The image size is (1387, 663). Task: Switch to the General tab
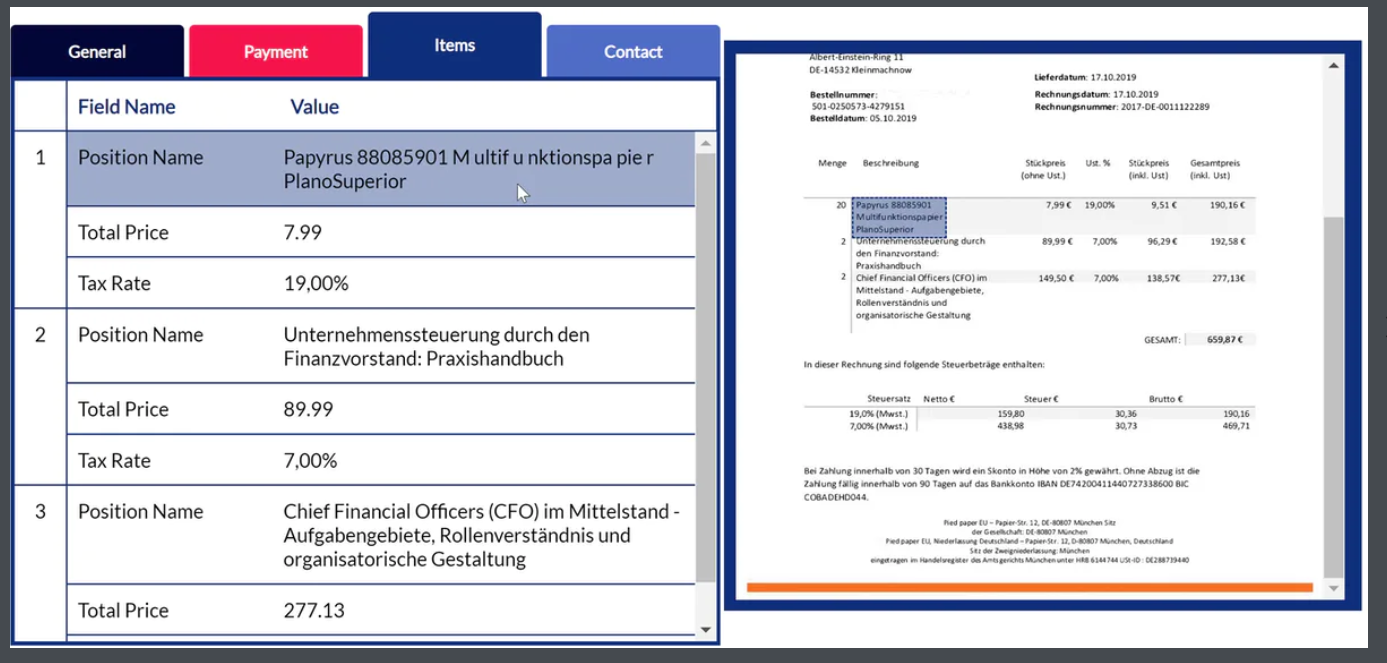[x=97, y=51]
